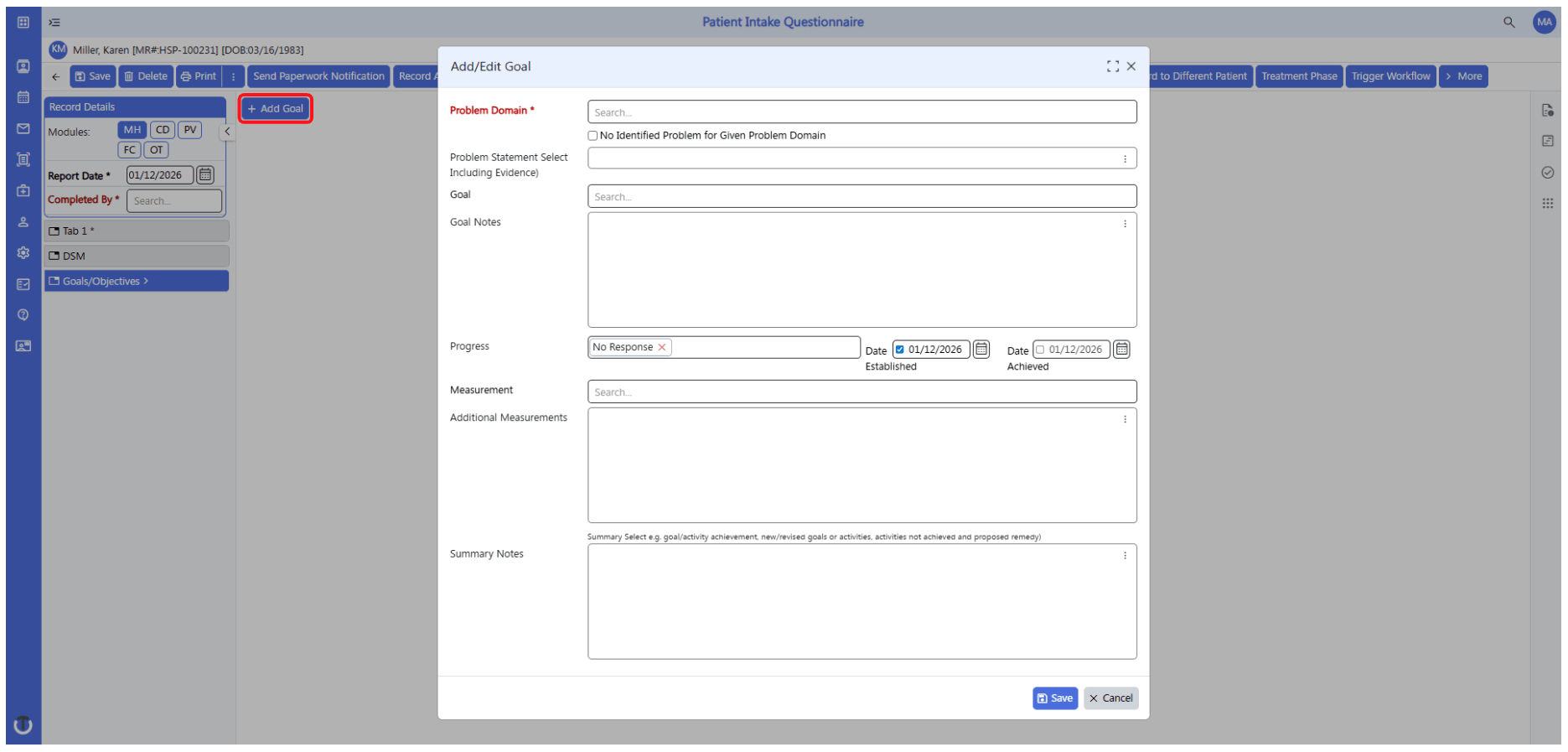1568x752 pixels.
Task: Open the Problem Domain search dropdown
Action: point(862,112)
